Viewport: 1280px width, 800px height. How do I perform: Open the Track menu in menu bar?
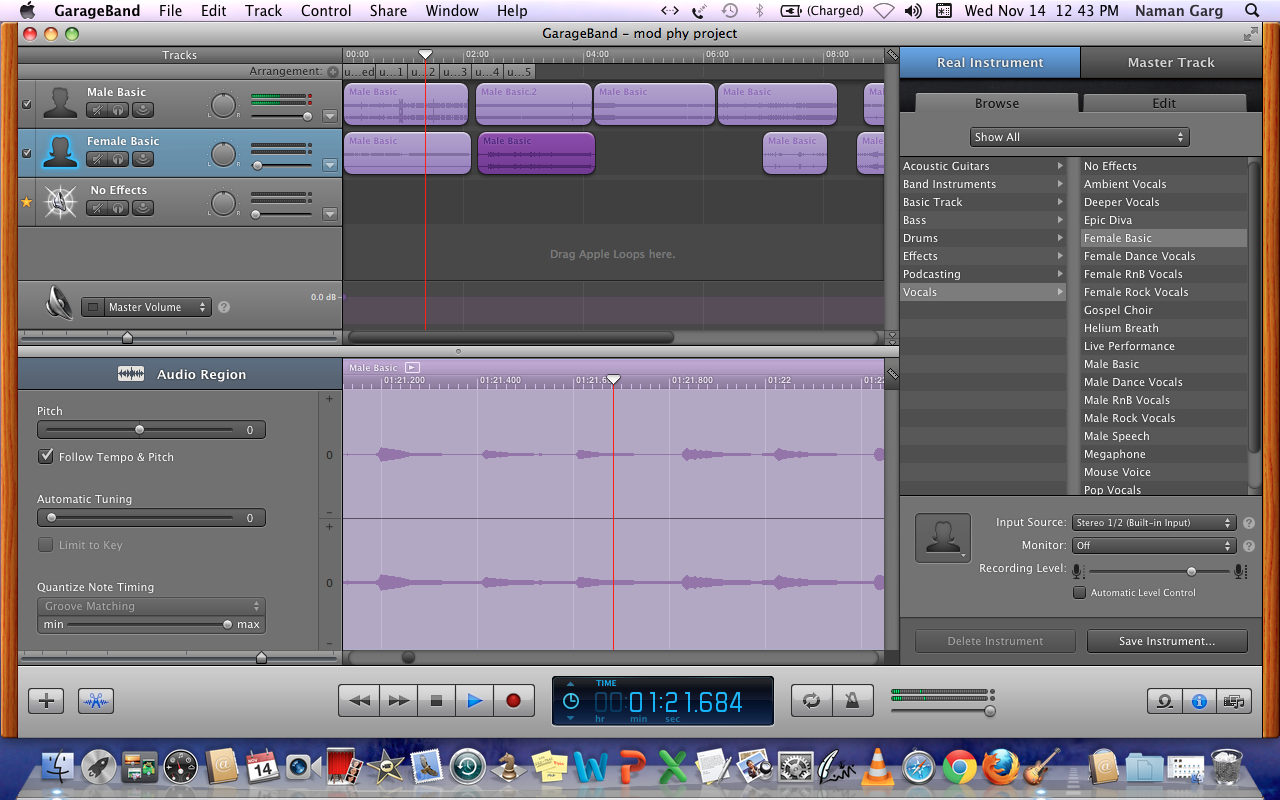(263, 11)
